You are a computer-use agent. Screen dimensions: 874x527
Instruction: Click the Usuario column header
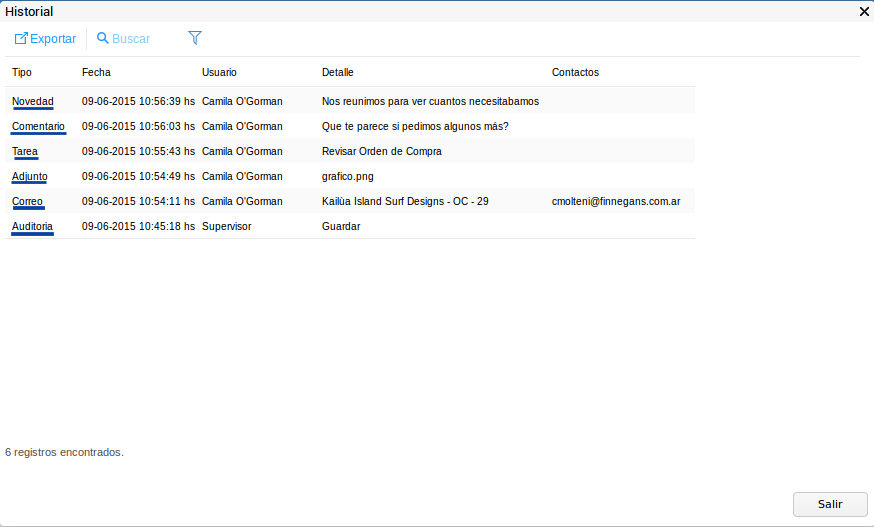pyautogui.click(x=219, y=72)
